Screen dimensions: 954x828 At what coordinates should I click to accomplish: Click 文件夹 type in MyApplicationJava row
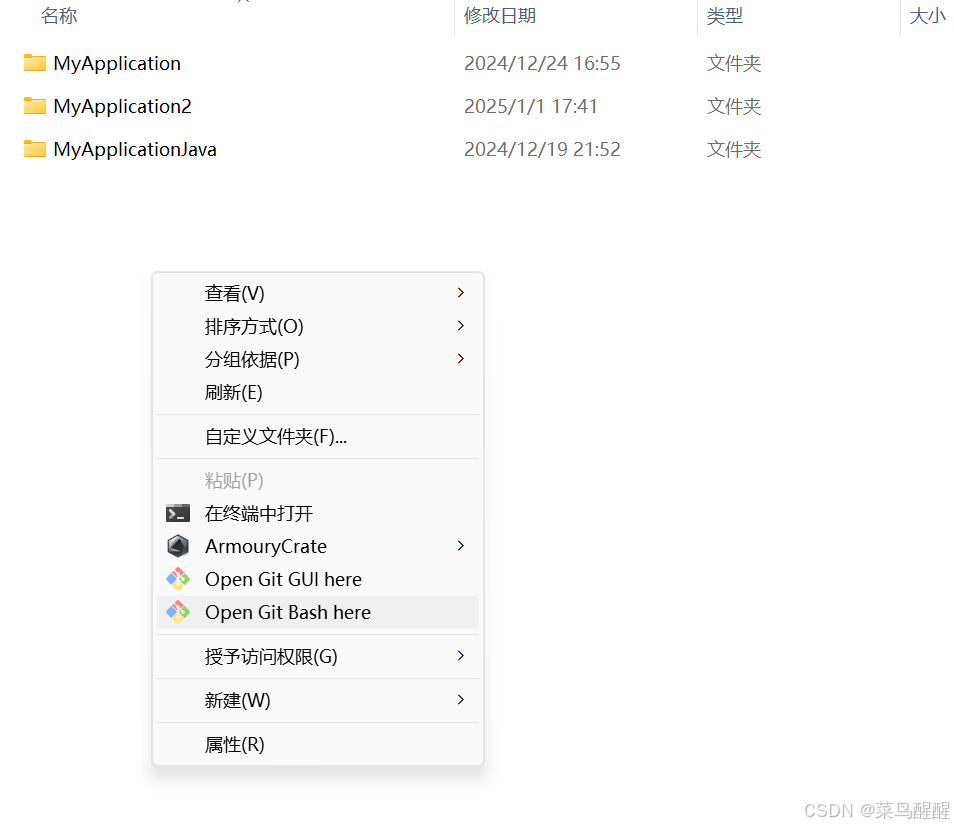coord(734,150)
